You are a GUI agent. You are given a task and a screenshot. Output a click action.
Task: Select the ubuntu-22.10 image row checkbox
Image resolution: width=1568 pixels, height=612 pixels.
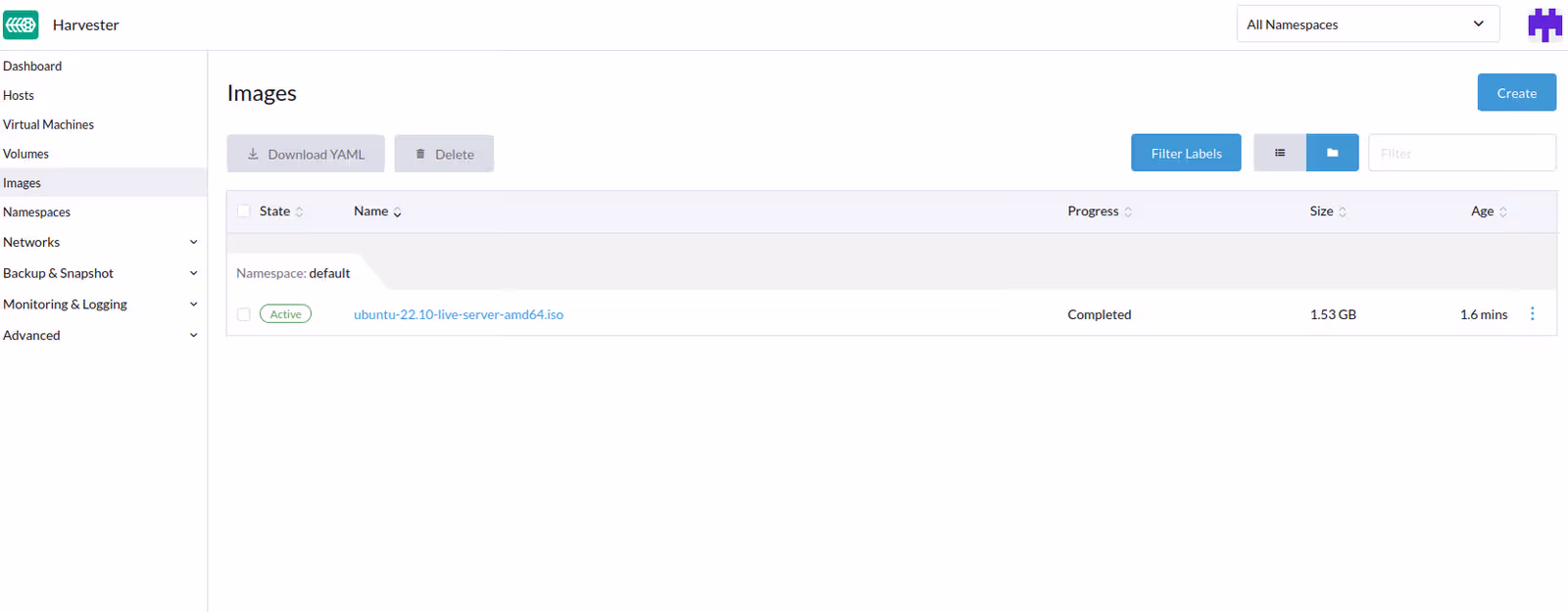pyautogui.click(x=244, y=314)
